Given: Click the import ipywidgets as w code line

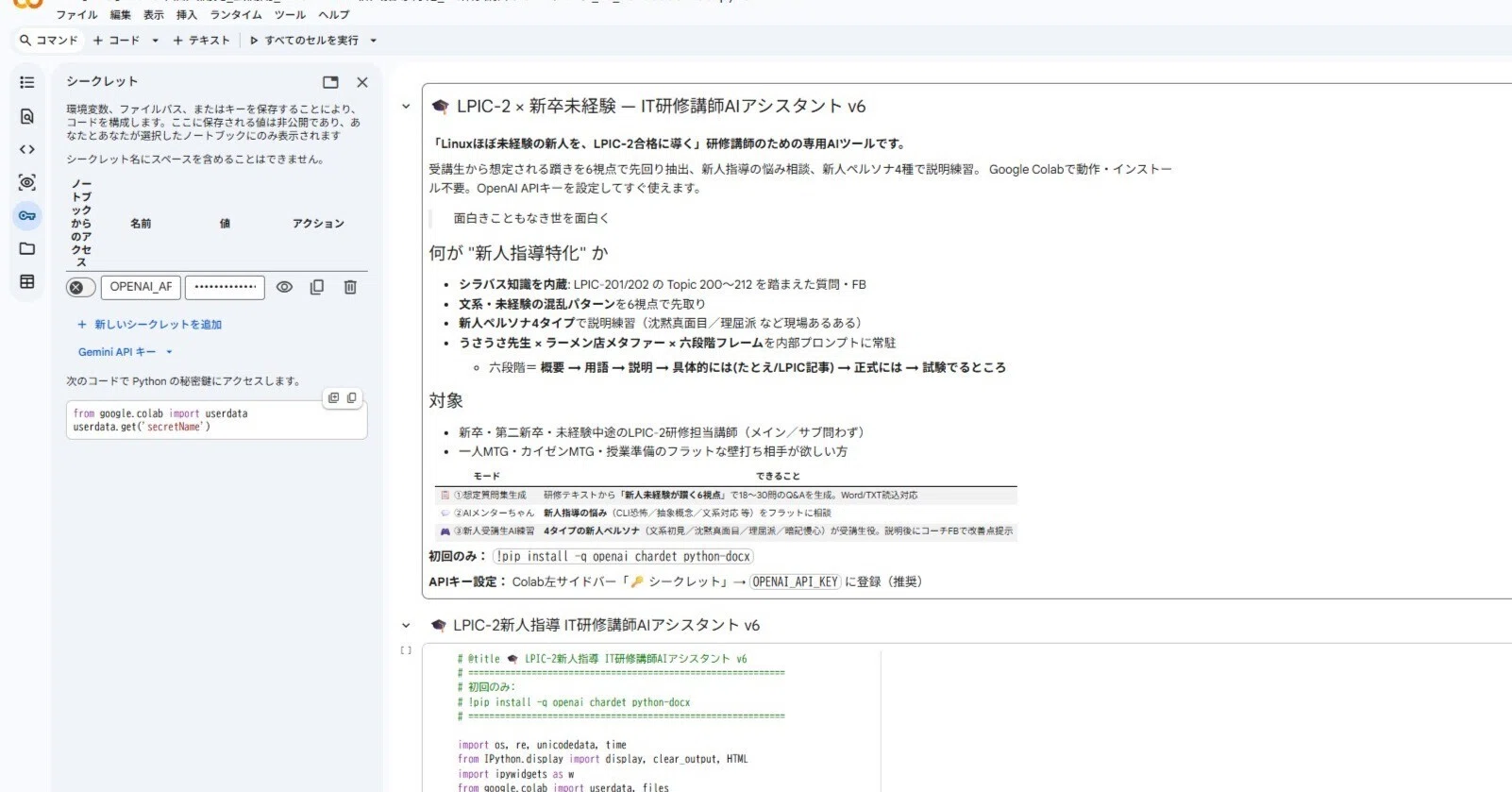Looking at the screenshot, I should (x=515, y=774).
